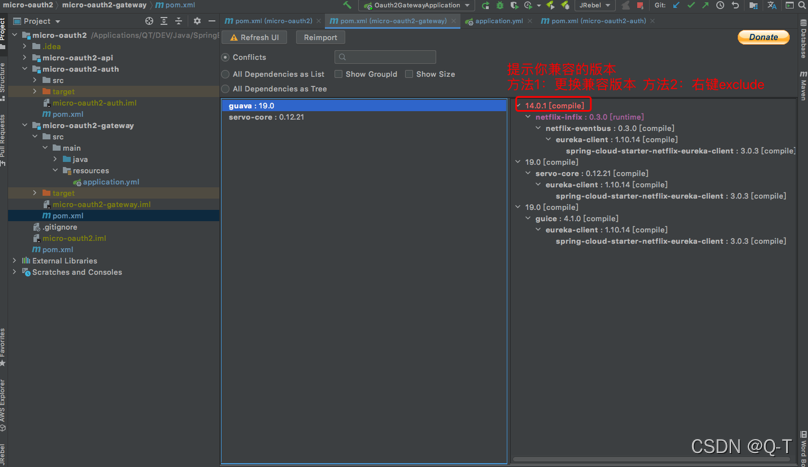Collapse the 14.0.1 [compile] dependency node
This screenshot has width=808, height=467.
click(518, 106)
